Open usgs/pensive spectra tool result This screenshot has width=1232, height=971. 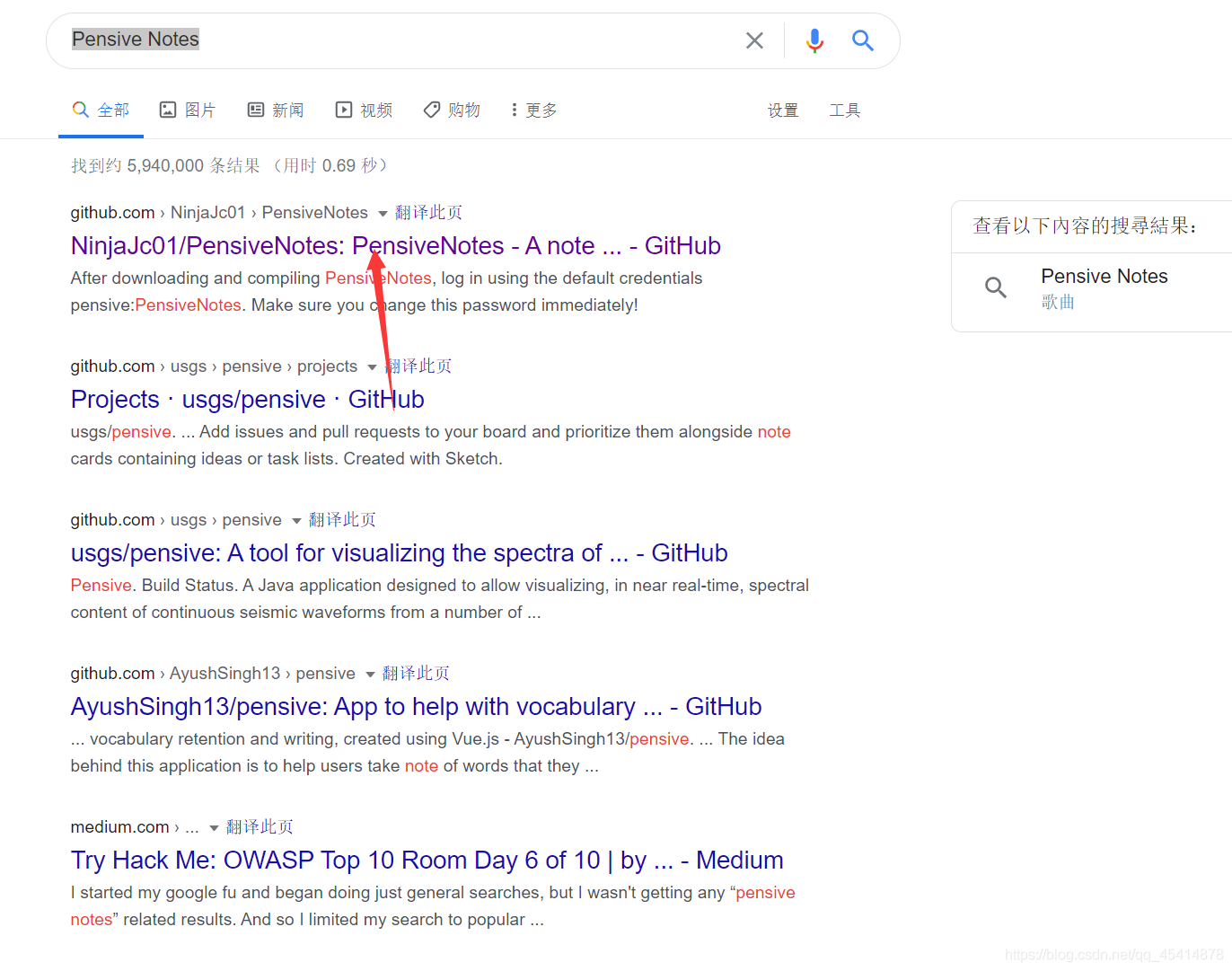pos(400,553)
